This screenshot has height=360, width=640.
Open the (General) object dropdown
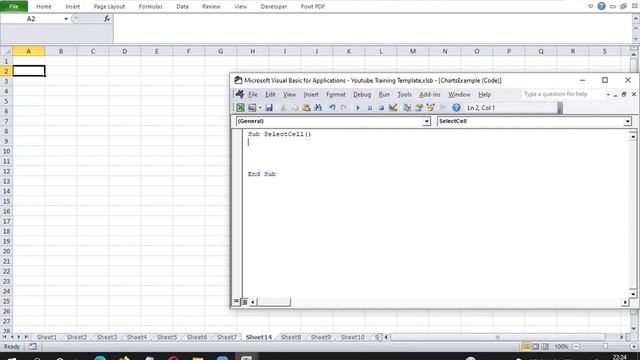tap(426, 121)
